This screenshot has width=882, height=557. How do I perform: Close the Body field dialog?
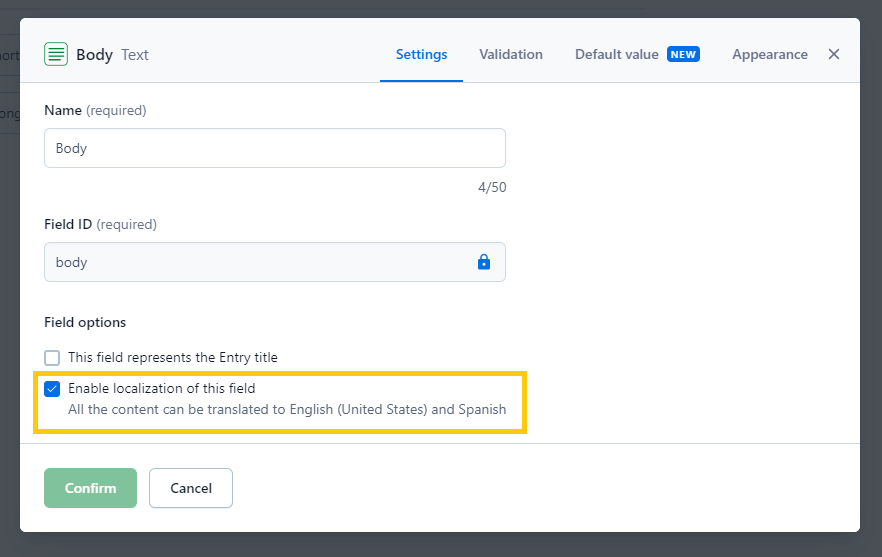pos(834,54)
